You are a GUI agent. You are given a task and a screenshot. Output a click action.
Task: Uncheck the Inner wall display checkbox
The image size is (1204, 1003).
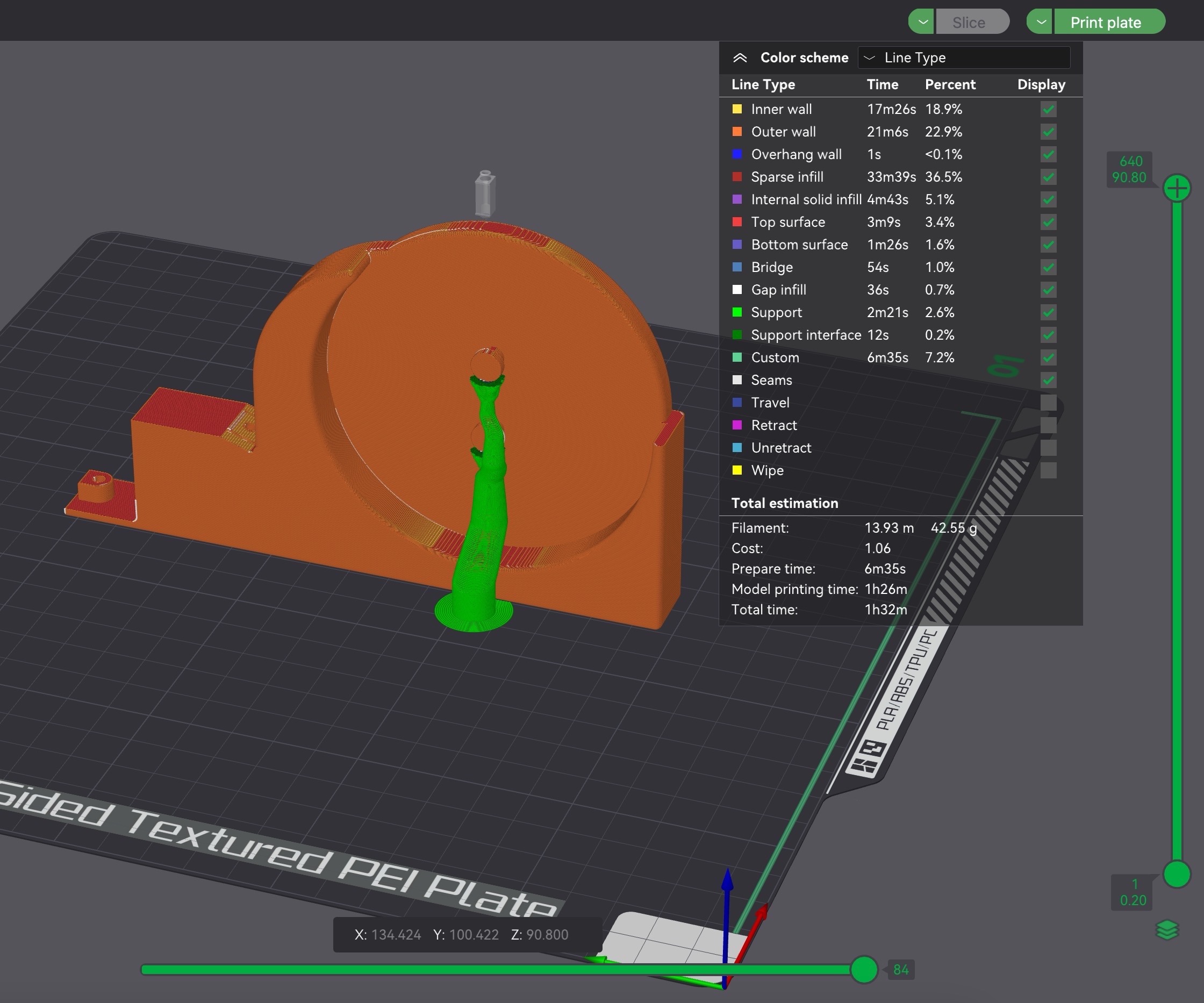click(1048, 109)
